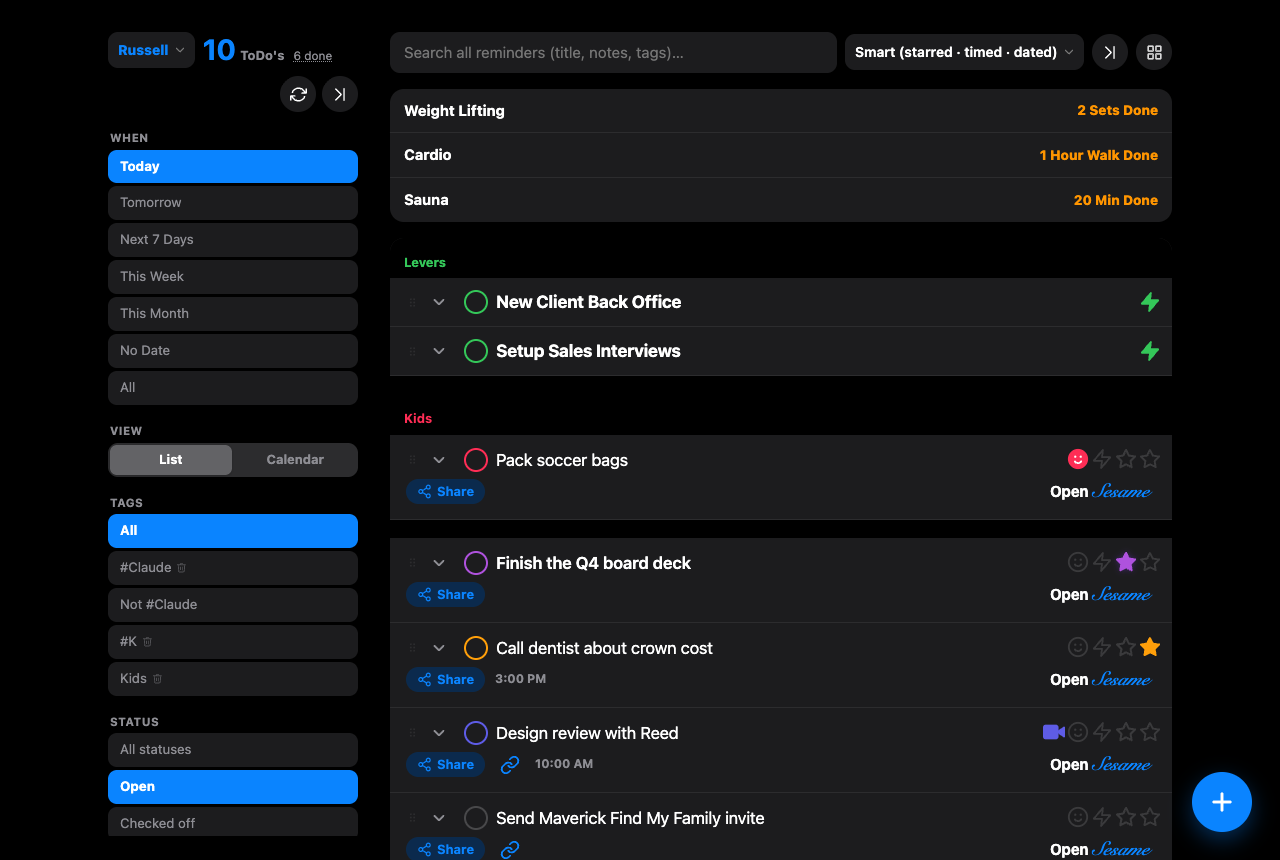The image size is (1280, 860).
Task: Click the blue plus add button
Action: 1222,802
